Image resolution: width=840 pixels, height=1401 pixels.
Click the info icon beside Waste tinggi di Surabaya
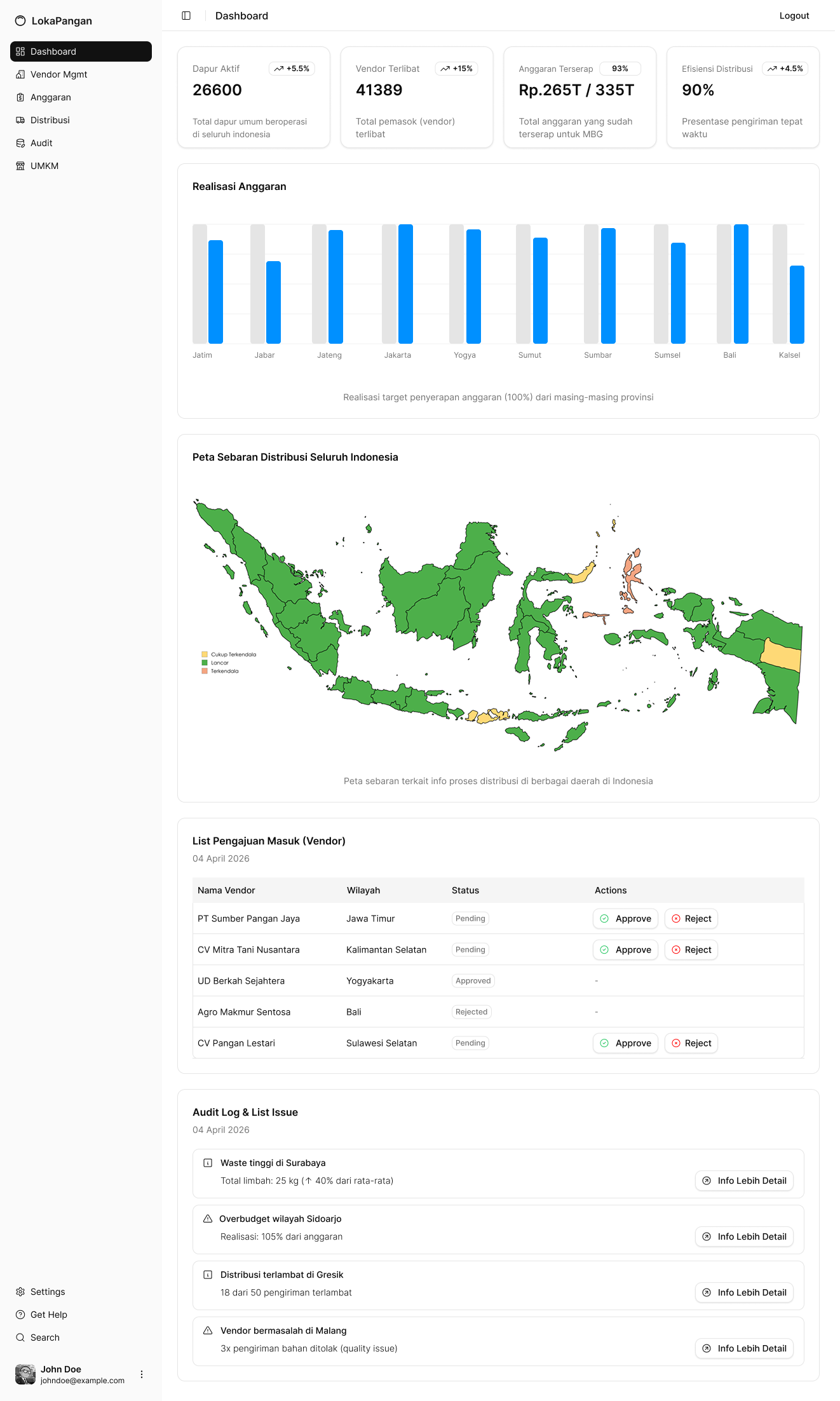pyautogui.click(x=208, y=1163)
